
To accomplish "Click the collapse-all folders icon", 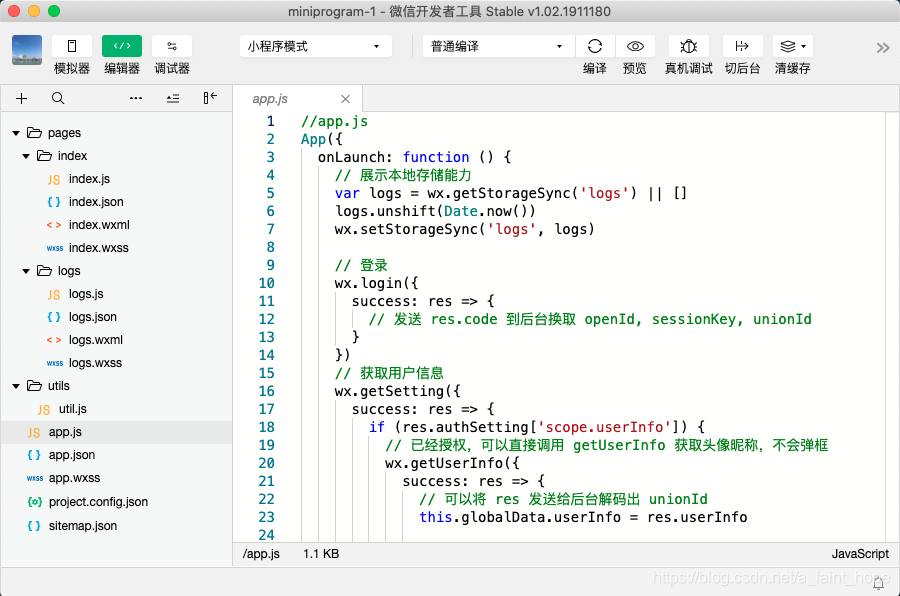I will 173,99.
